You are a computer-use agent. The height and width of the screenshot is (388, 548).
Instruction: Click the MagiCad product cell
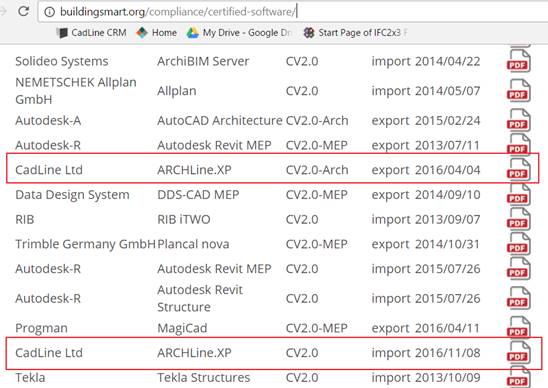pos(182,329)
